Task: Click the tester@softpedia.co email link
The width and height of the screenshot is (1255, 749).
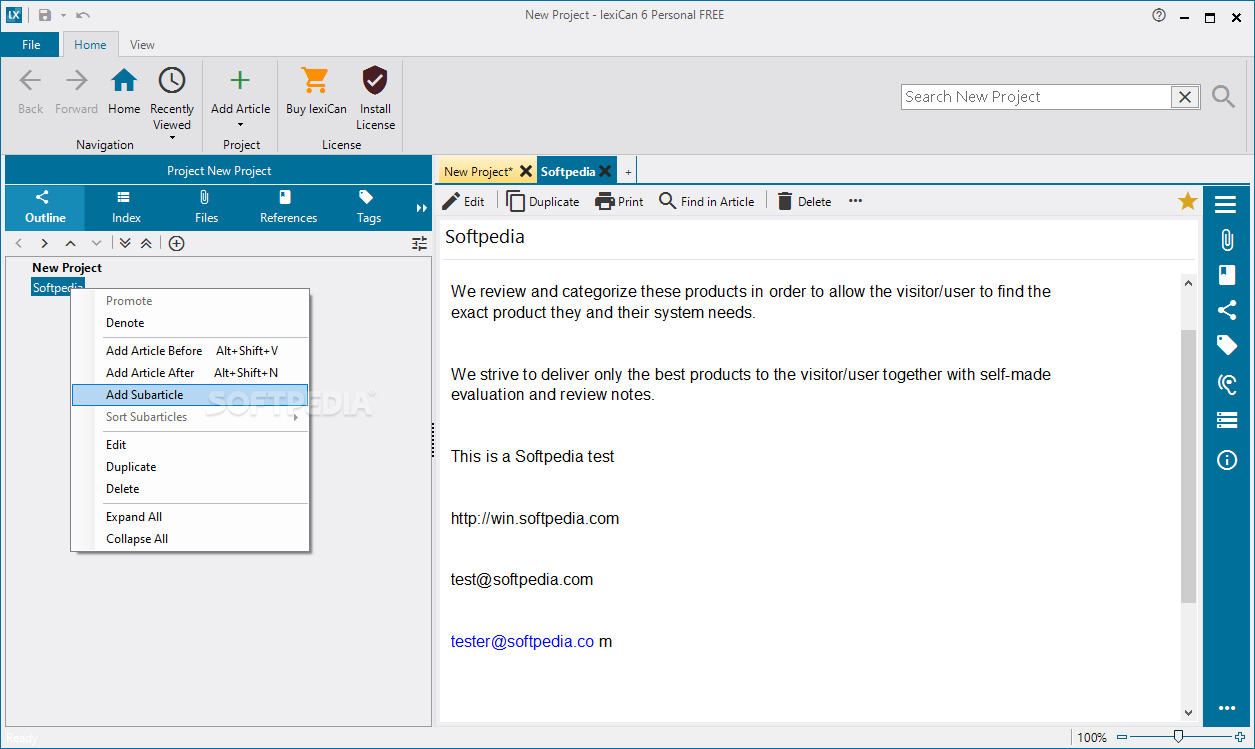Action: click(522, 641)
